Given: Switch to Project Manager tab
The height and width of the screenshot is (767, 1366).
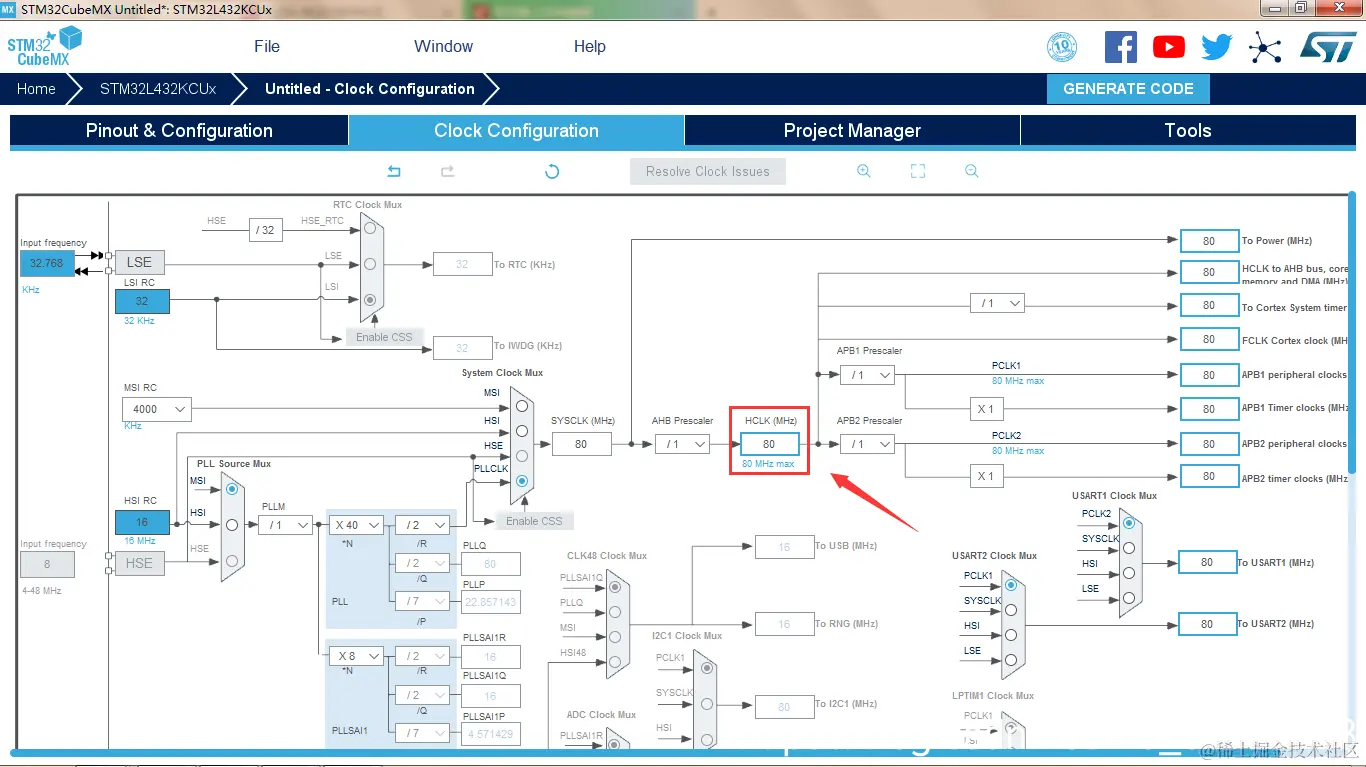Looking at the screenshot, I should pos(852,131).
